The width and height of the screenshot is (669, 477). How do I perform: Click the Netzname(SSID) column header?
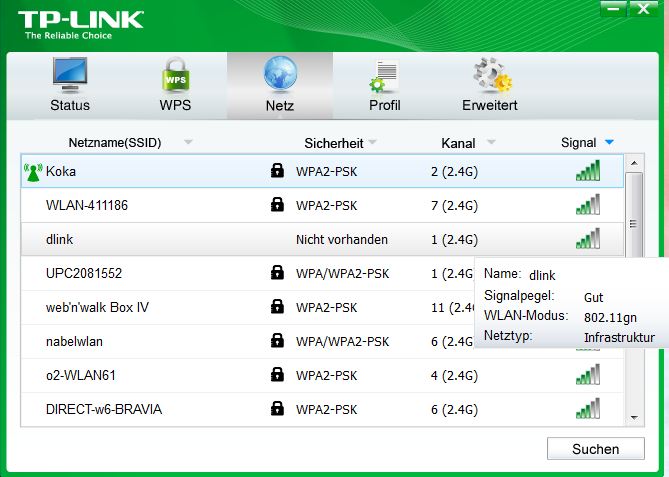[115, 143]
